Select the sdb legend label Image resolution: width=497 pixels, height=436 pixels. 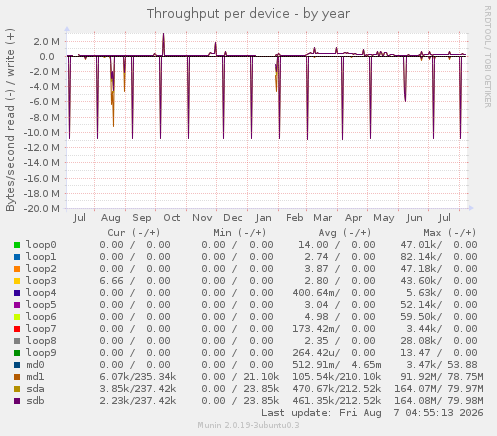coord(35,401)
